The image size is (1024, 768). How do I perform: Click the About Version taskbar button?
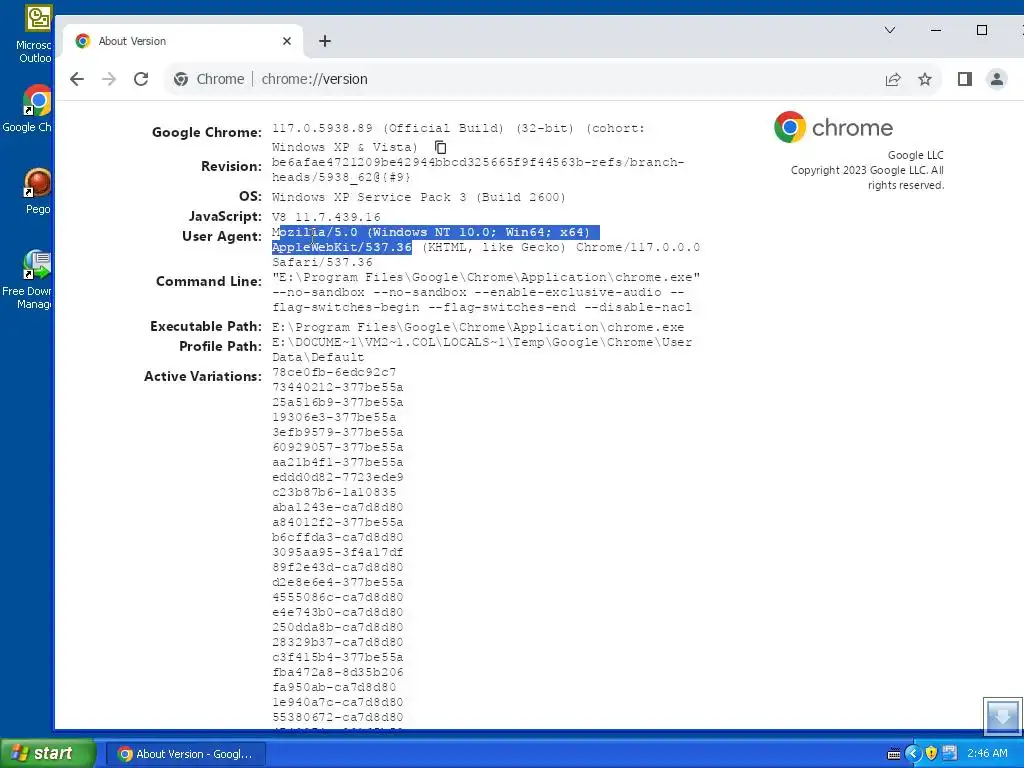[x=186, y=754]
